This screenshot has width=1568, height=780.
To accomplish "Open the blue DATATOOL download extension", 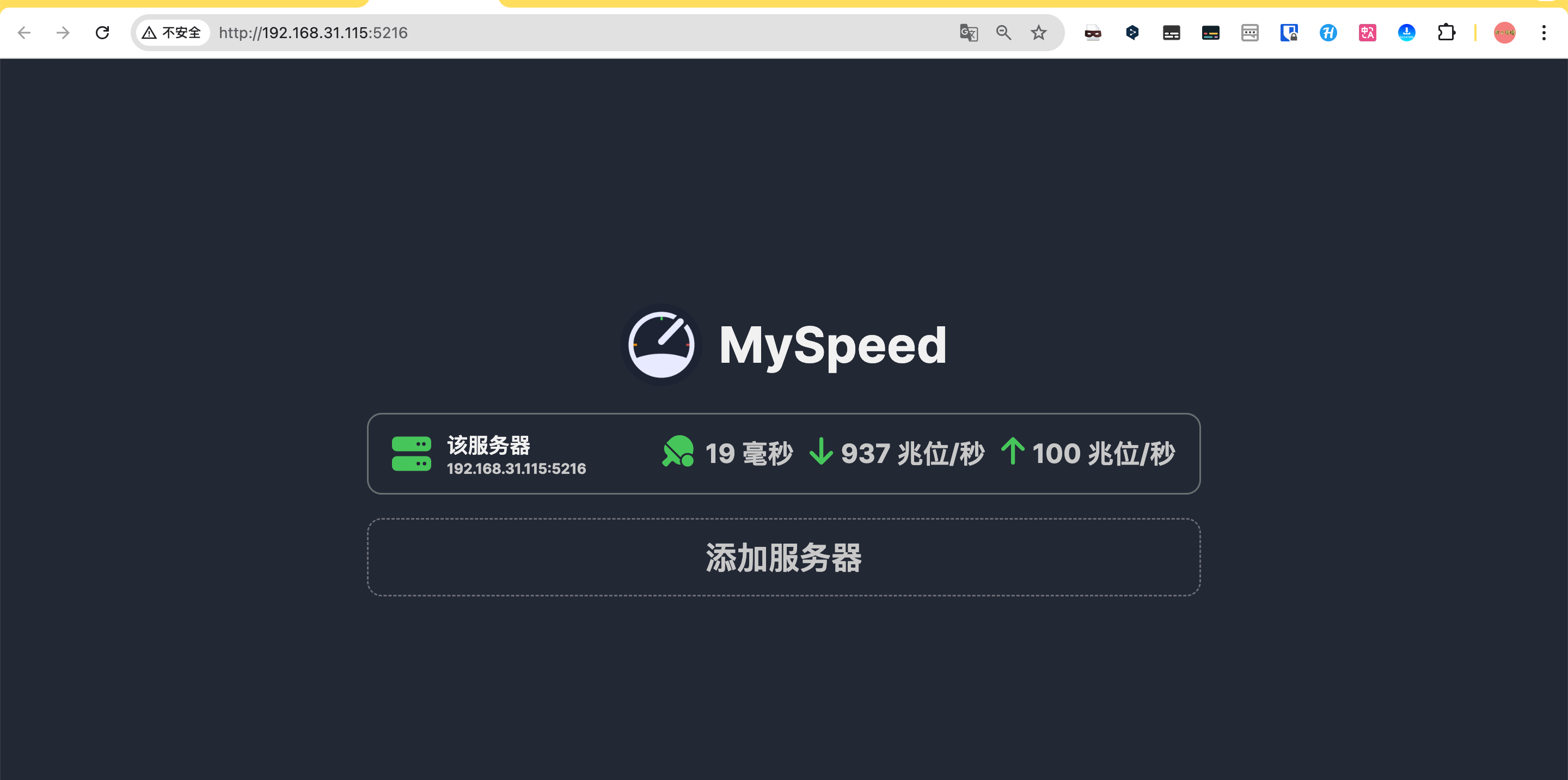I will click(x=1407, y=33).
